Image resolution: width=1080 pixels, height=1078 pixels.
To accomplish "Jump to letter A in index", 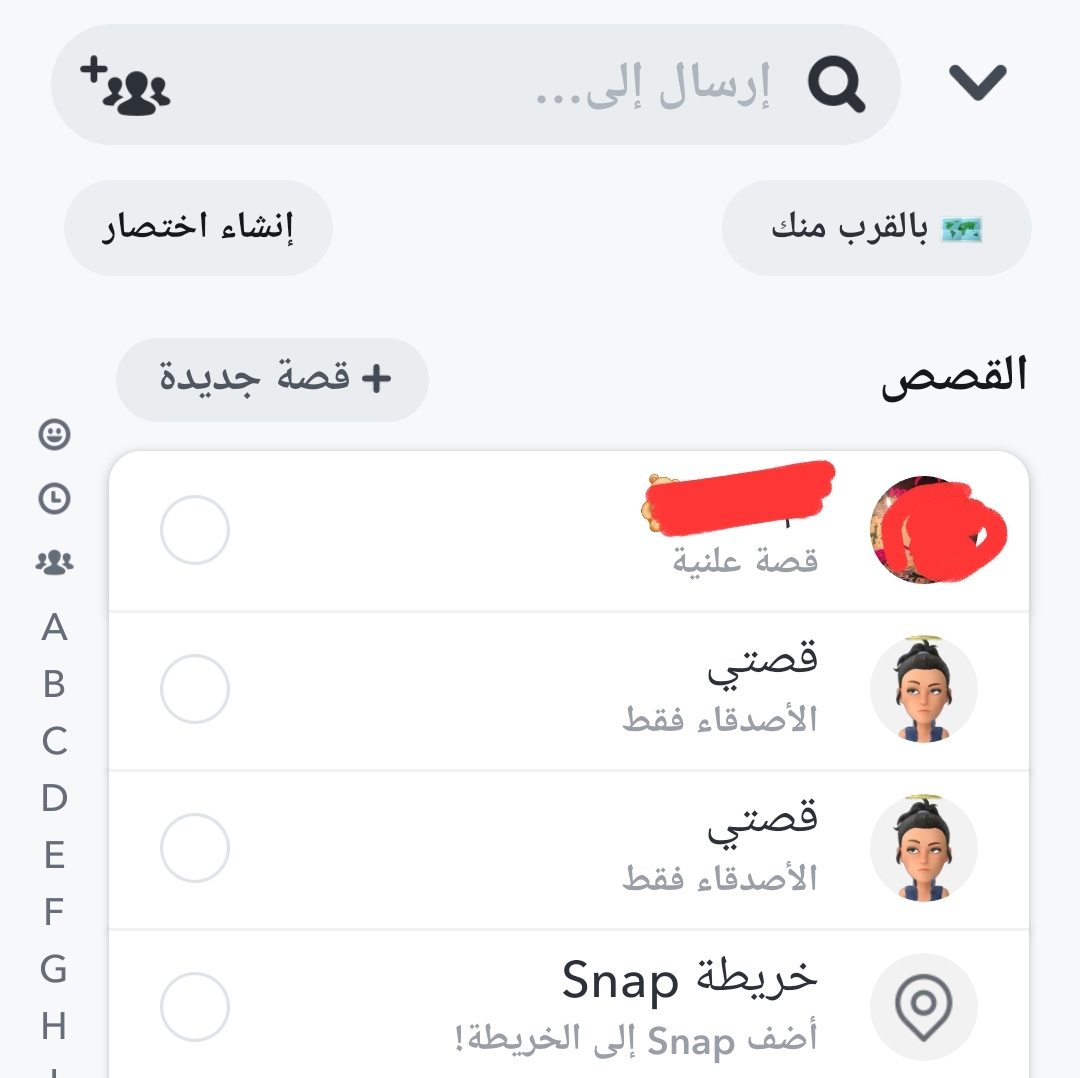I will 54,628.
